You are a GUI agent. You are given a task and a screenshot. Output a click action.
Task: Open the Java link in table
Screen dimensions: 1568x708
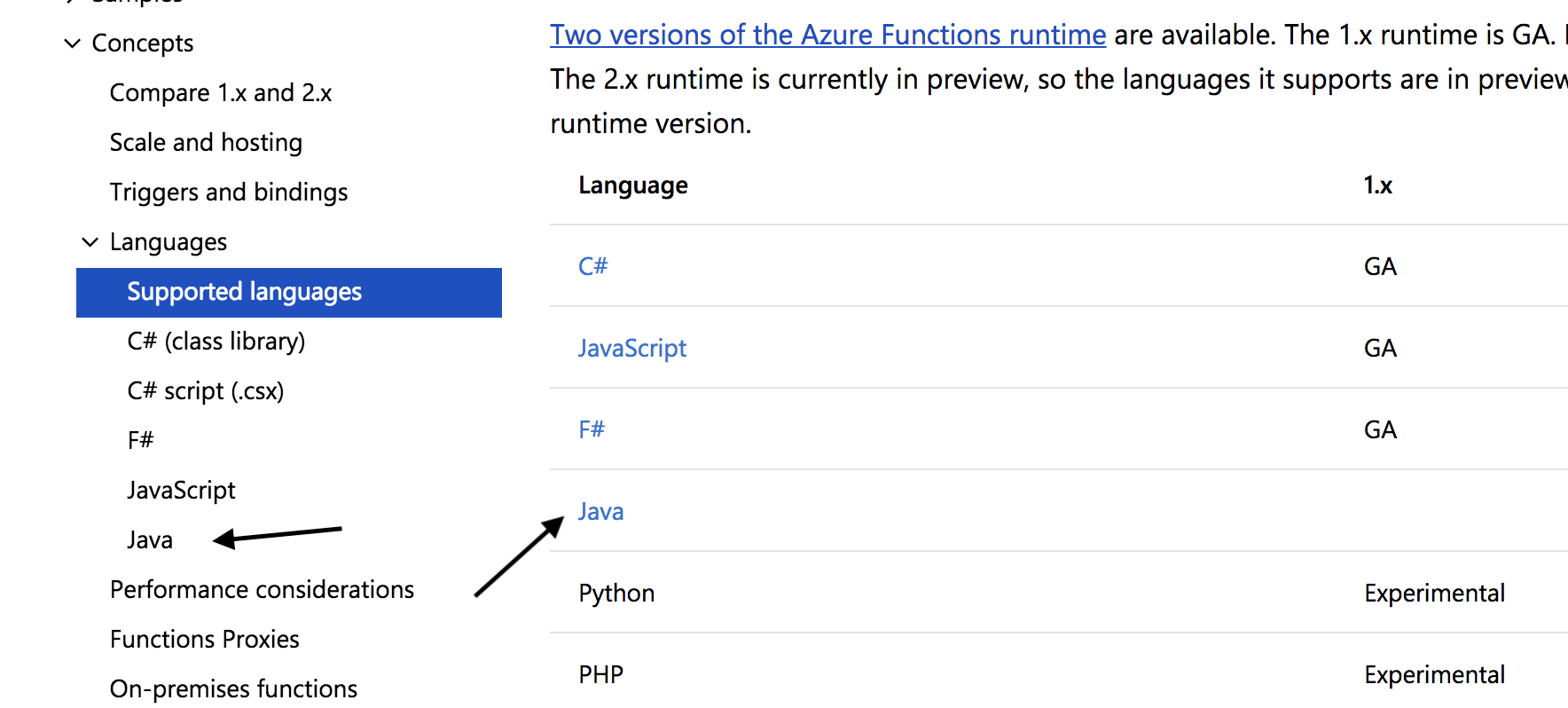[x=601, y=512]
